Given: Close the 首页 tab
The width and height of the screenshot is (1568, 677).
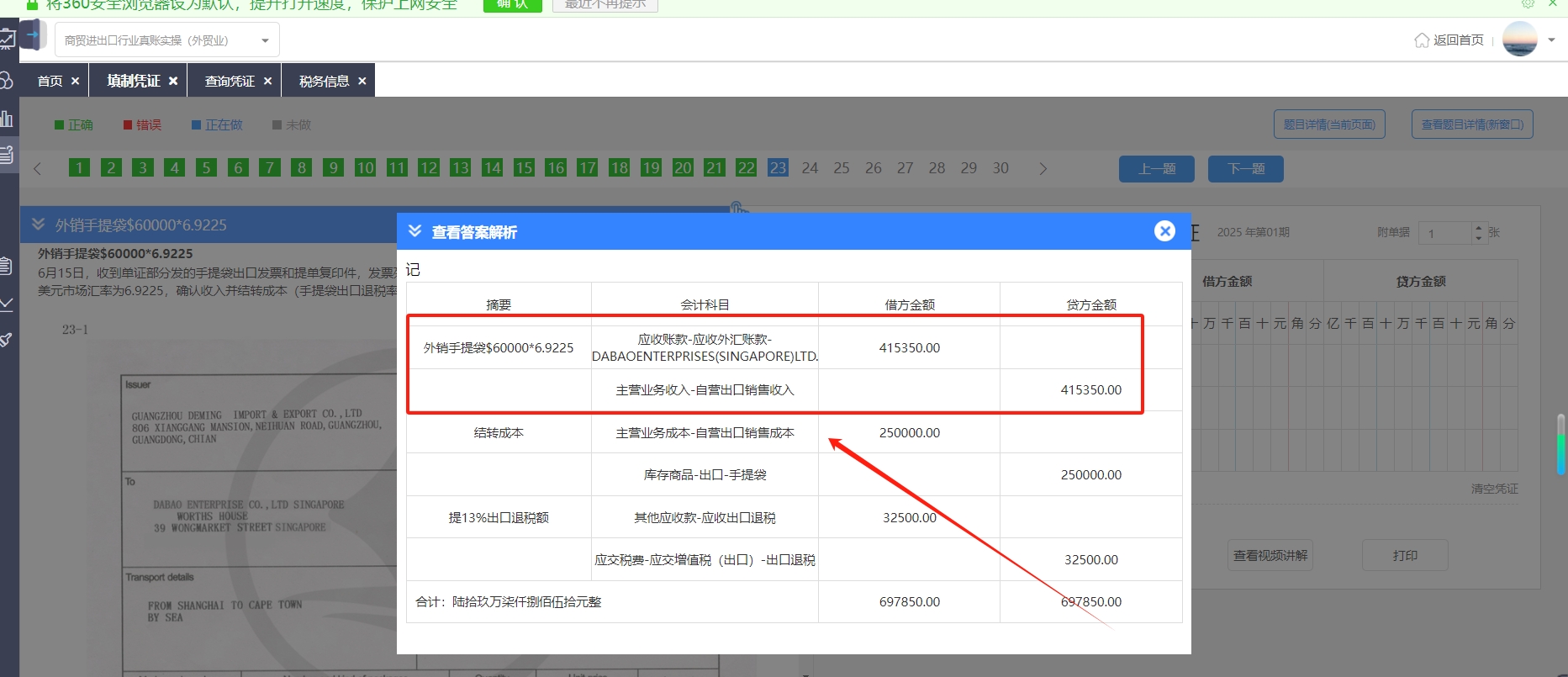Looking at the screenshot, I should (75, 81).
